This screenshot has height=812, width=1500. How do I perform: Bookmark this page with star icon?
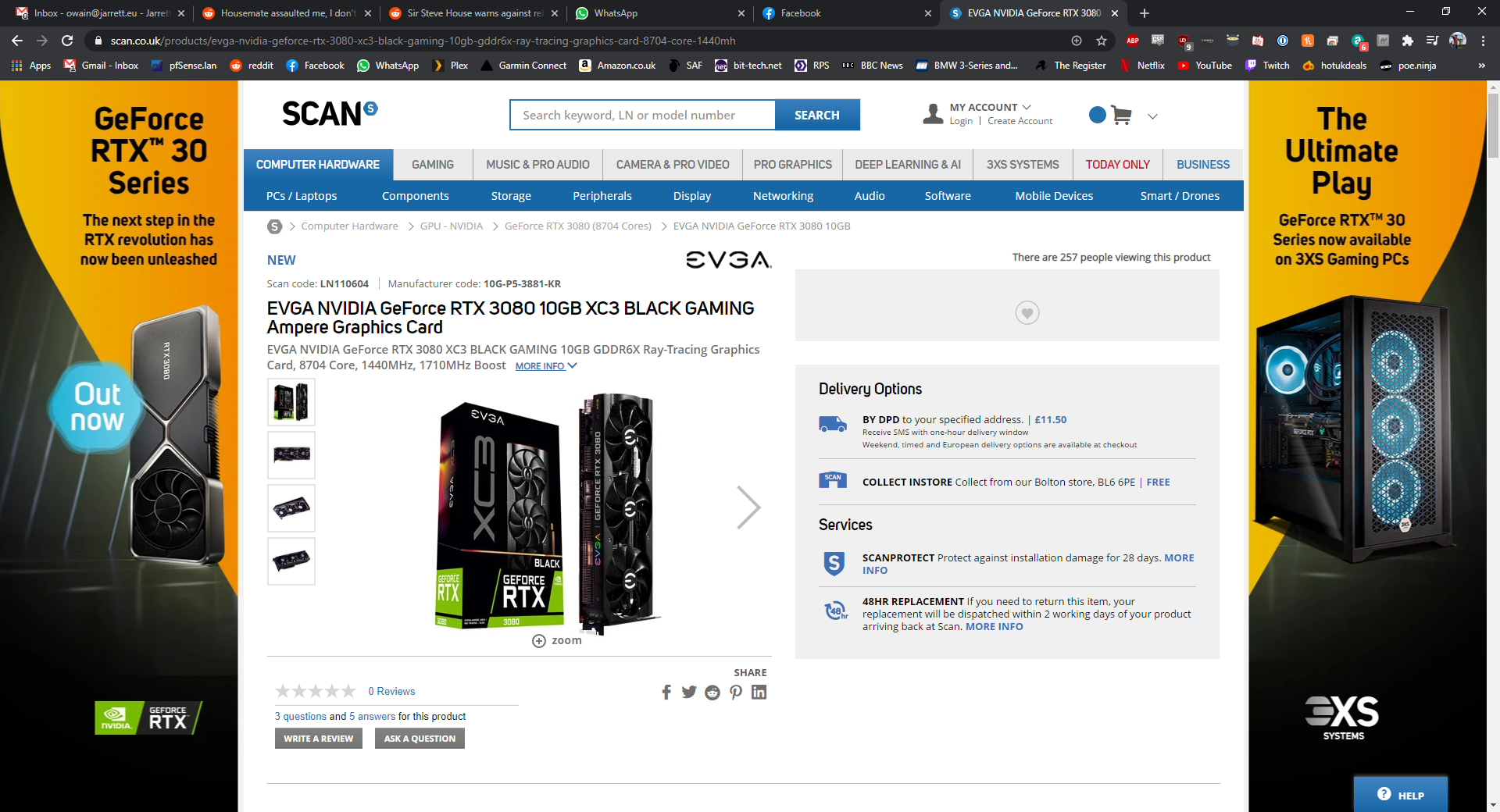1102,41
